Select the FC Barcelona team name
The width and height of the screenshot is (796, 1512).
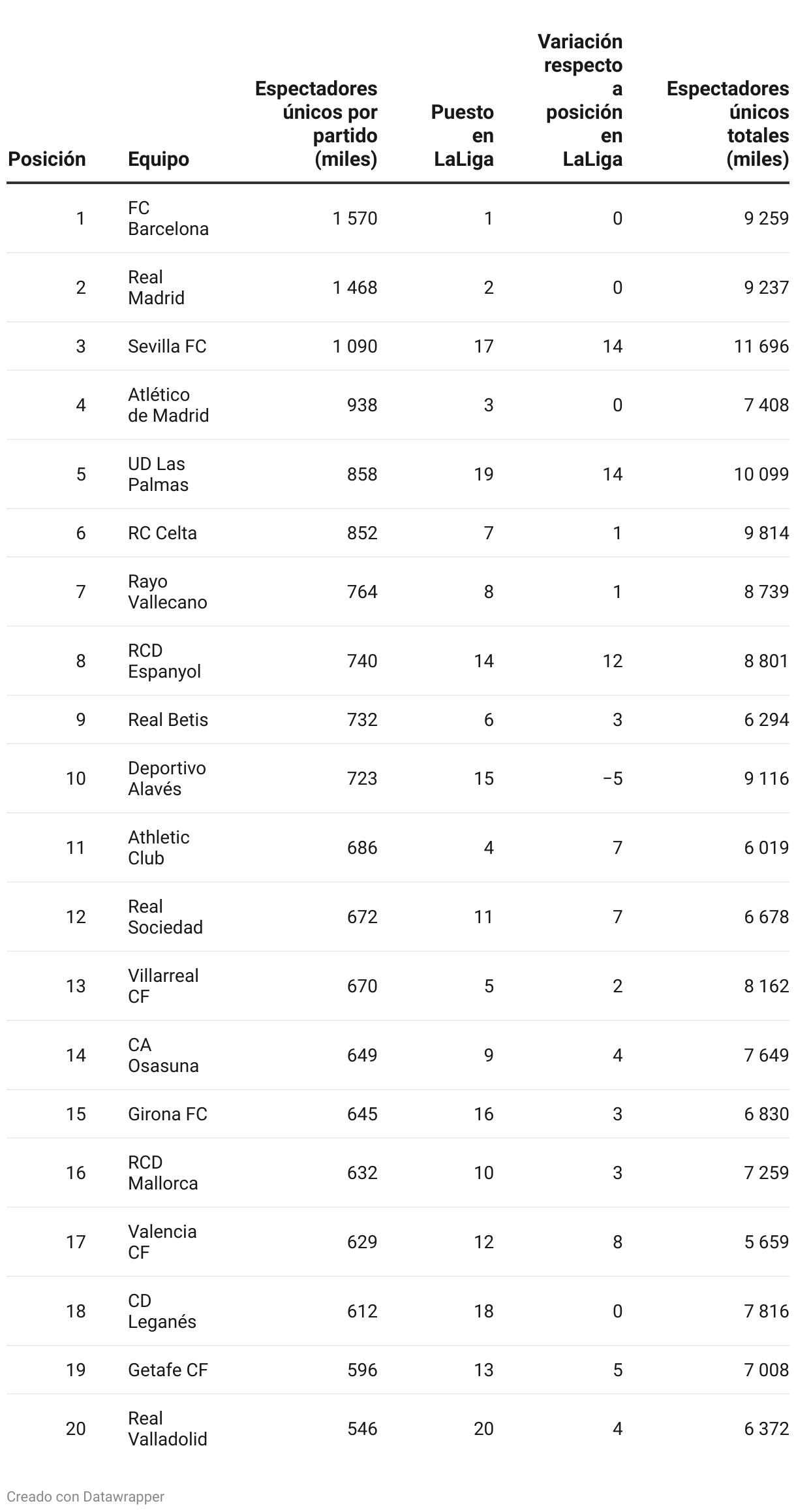[168, 219]
